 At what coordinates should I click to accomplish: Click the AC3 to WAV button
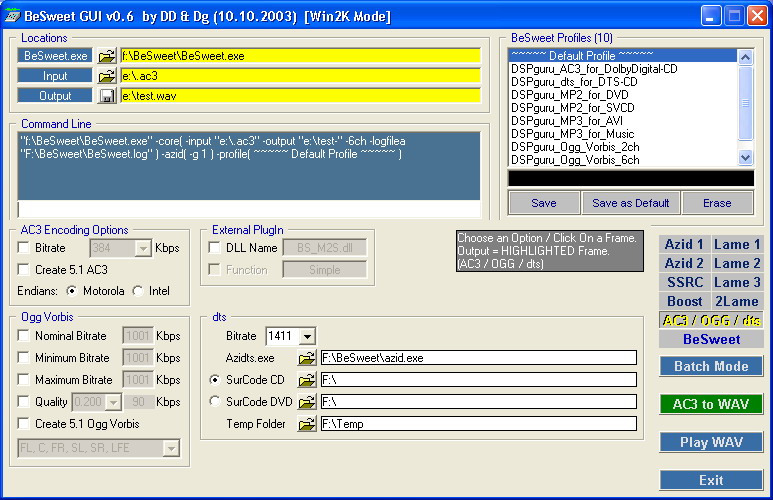(711, 404)
